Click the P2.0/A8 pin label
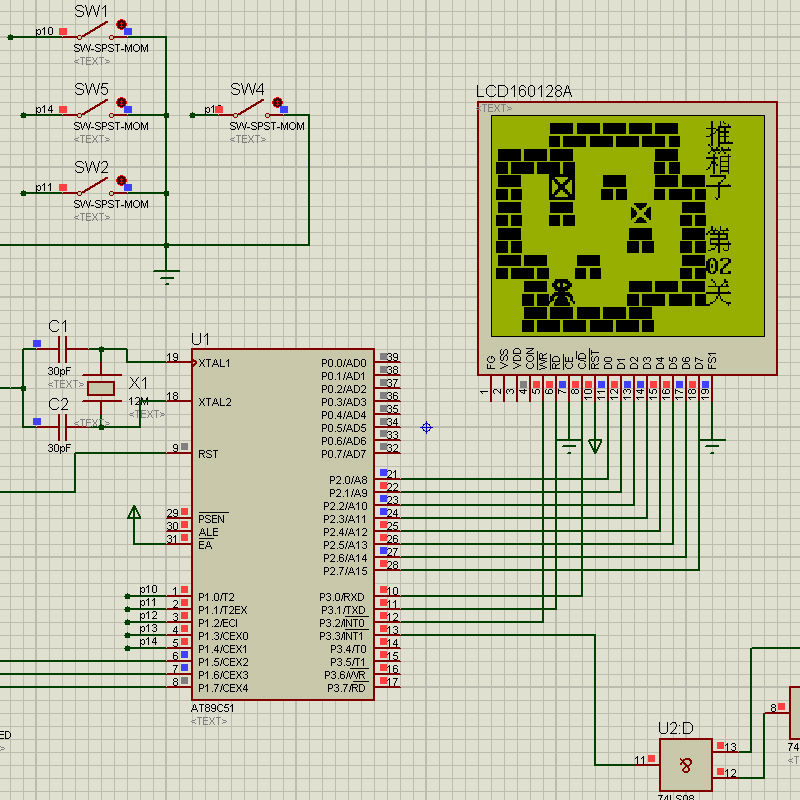800x800 pixels. pyautogui.click(x=348, y=480)
